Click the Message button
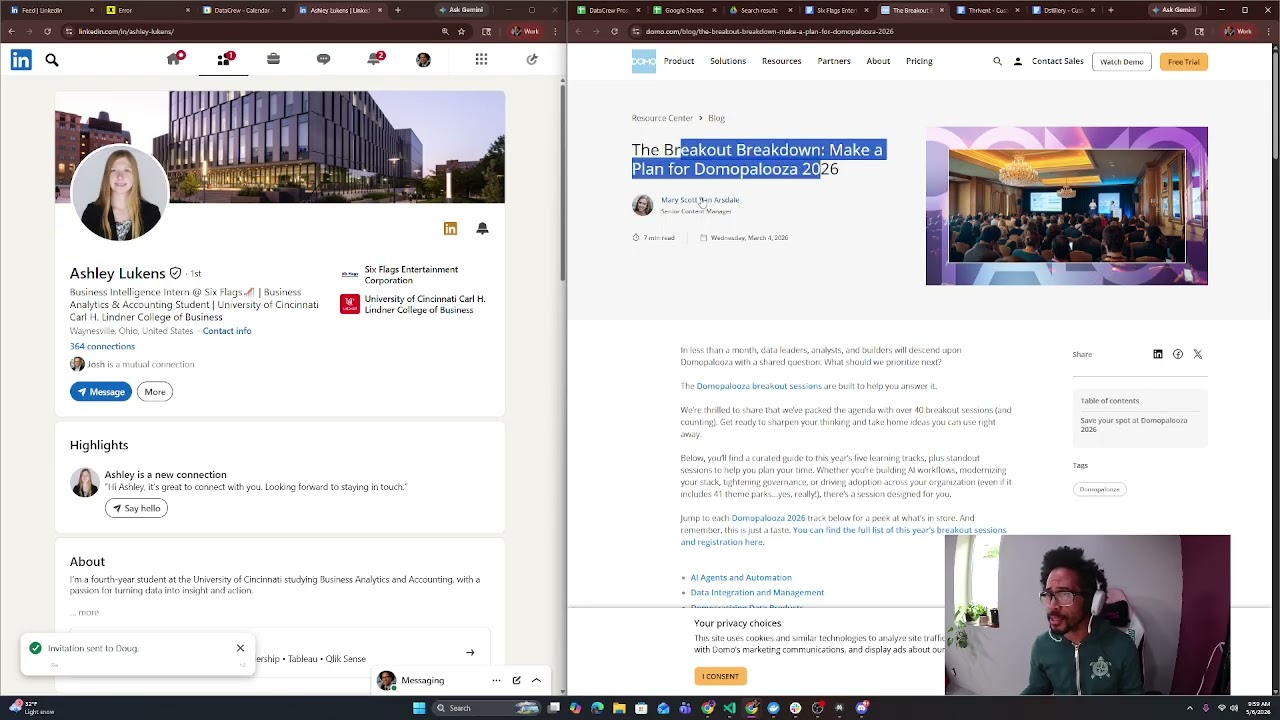 100,392
